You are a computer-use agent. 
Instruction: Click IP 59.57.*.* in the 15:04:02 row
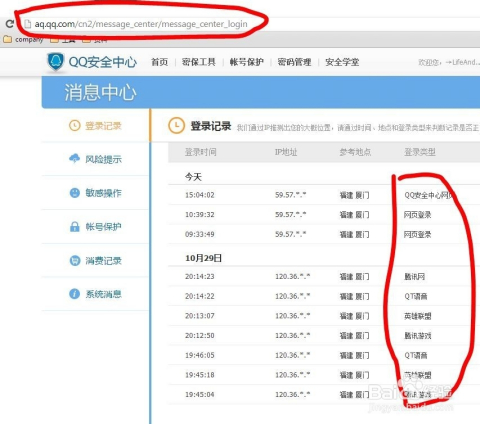291,195
